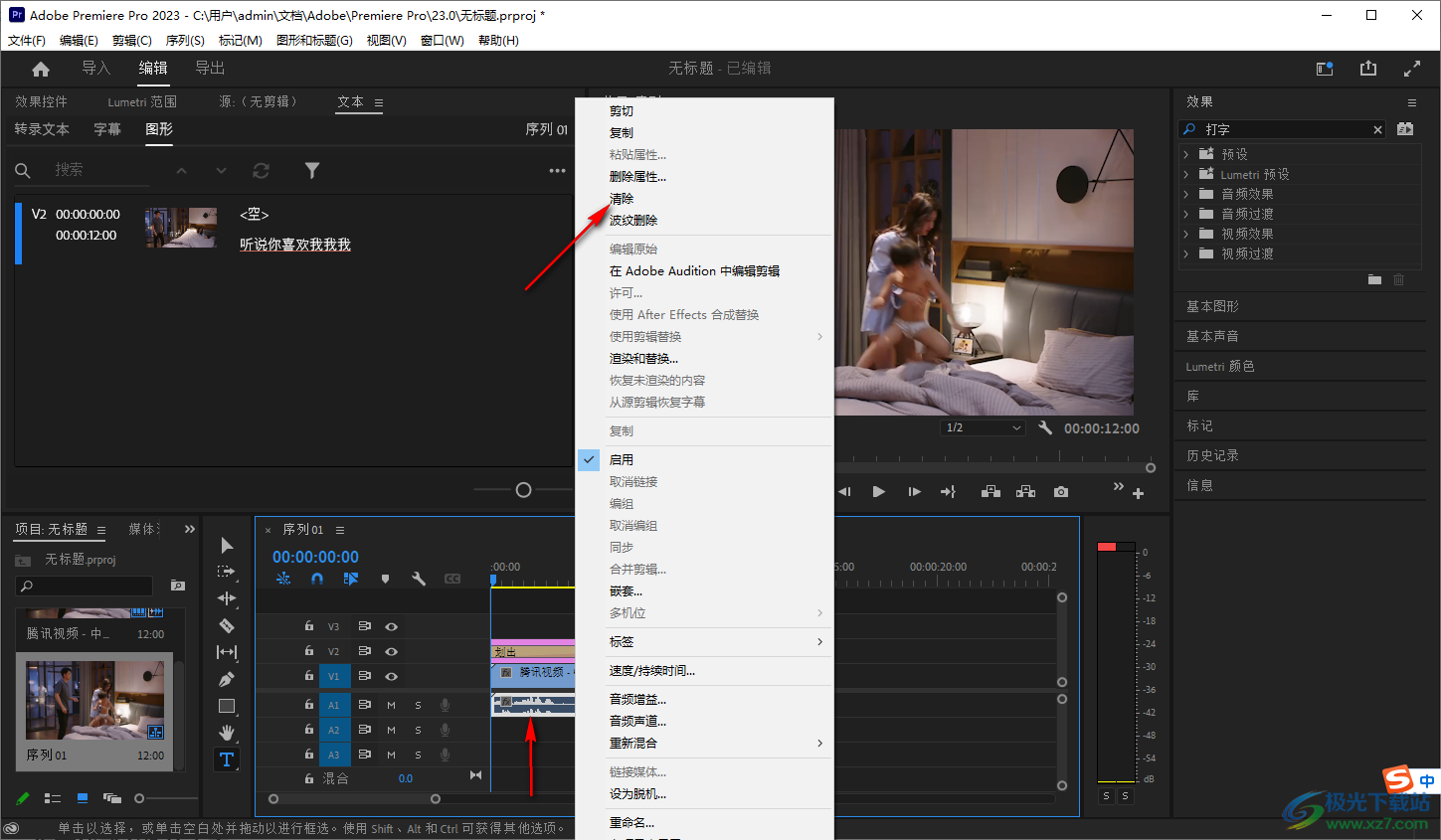The image size is (1441, 840).
Task: Hide track V1 with eye icon
Action: (x=391, y=676)
